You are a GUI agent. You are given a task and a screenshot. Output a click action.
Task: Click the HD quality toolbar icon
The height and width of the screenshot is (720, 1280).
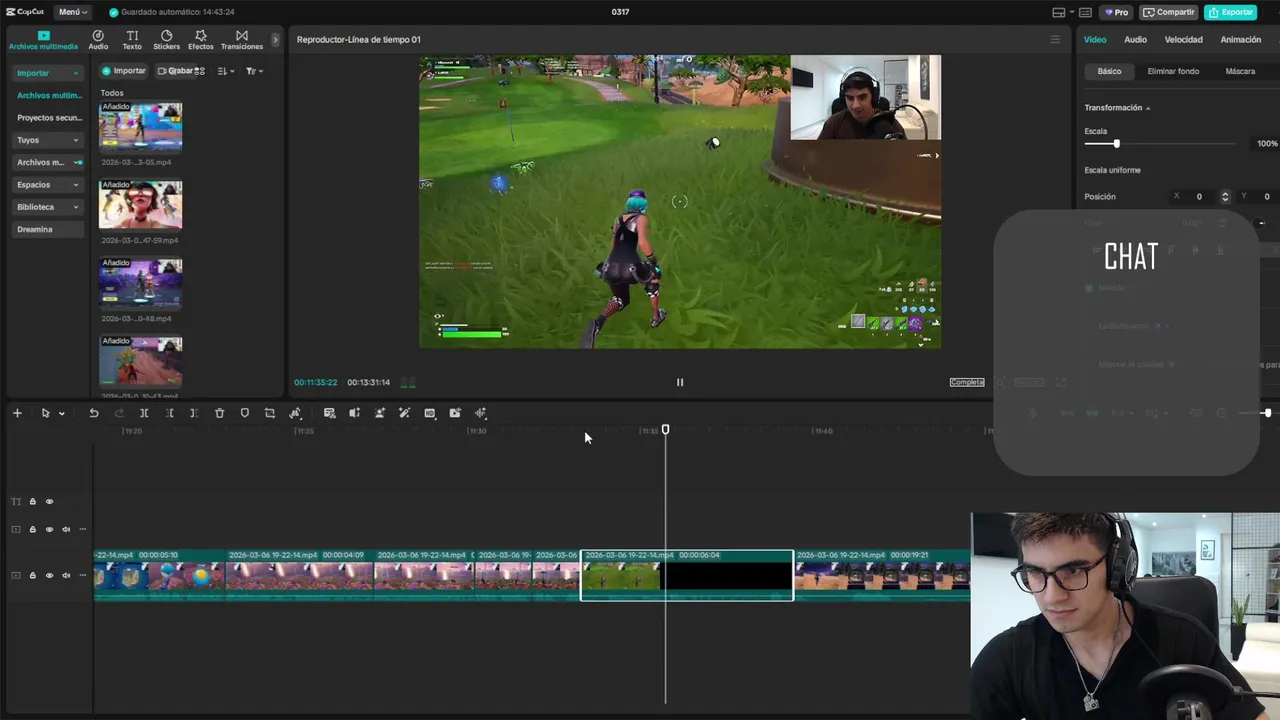429,413
